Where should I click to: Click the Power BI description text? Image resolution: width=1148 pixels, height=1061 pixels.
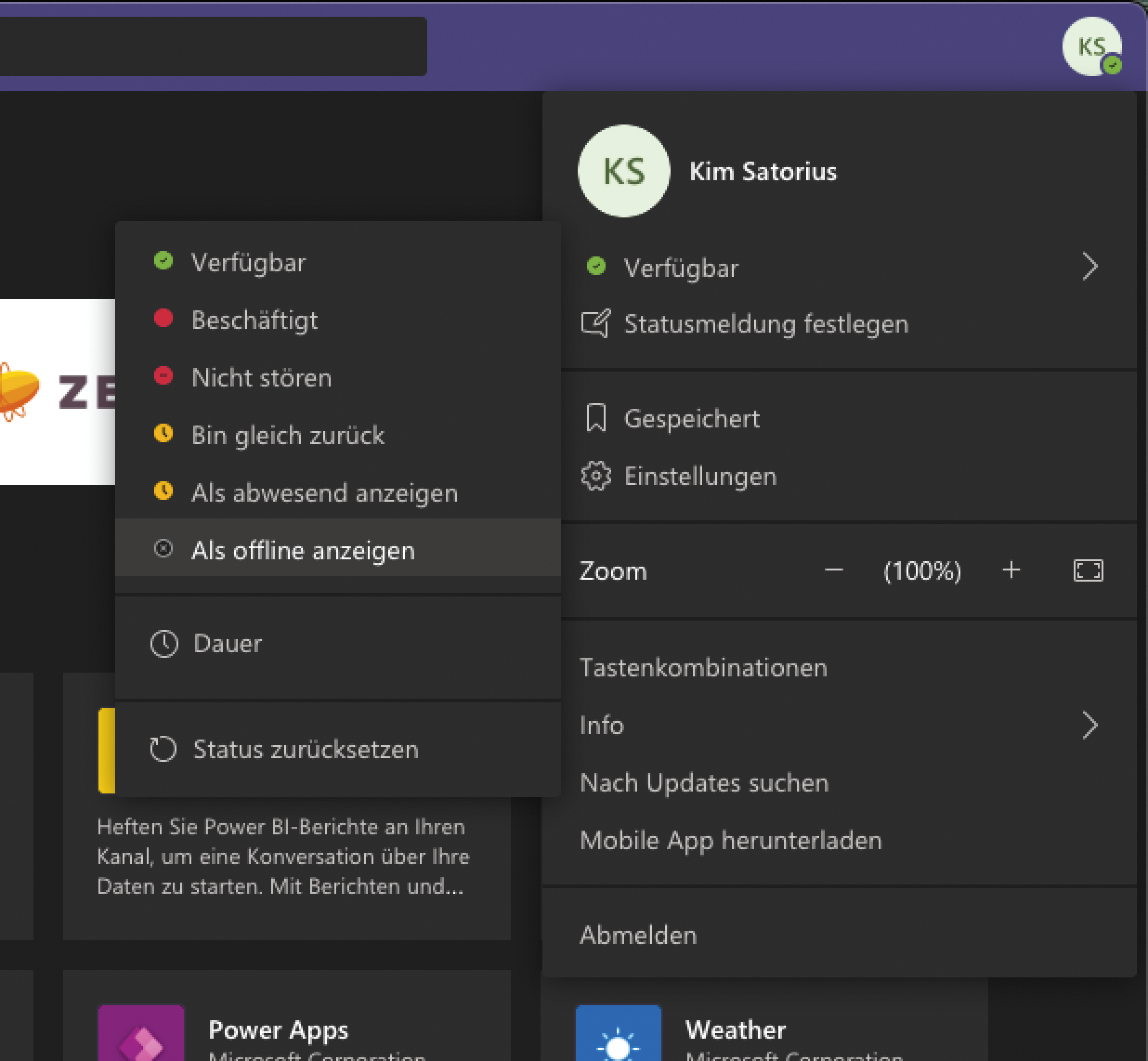pyautogui.click(x=283, y=857)
